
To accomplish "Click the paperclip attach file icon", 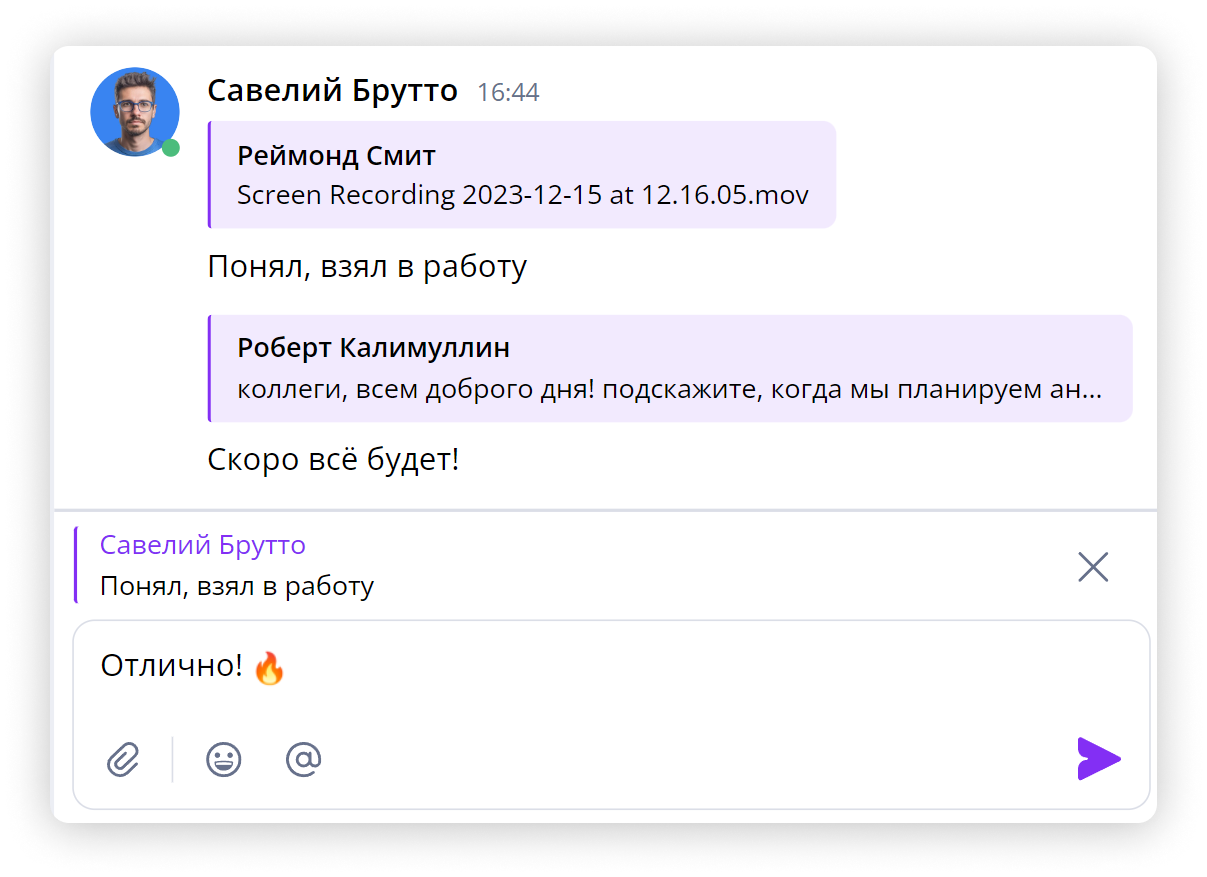I will pyautogui.click(x=123, y=760).
